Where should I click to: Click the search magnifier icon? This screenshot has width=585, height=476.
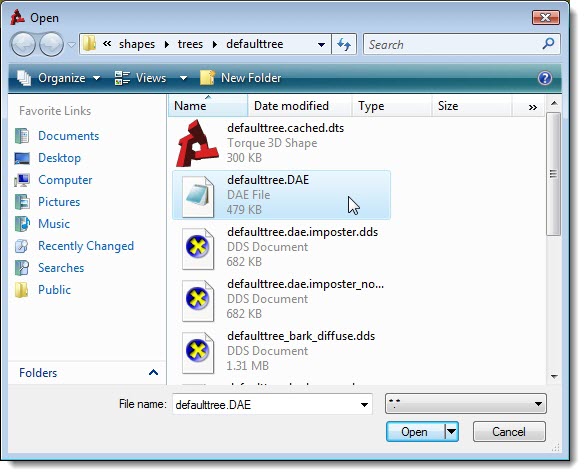[548, 44]
